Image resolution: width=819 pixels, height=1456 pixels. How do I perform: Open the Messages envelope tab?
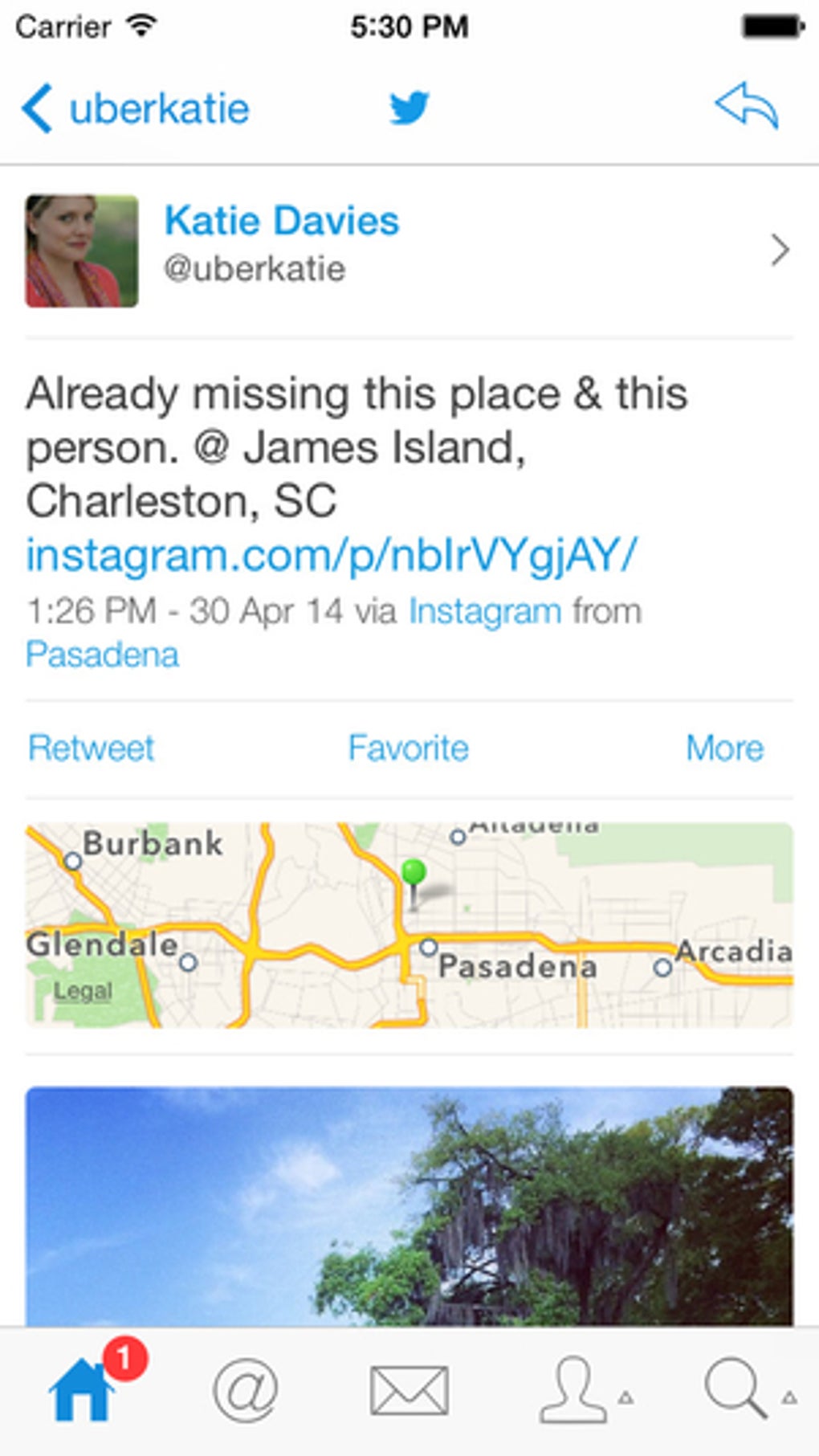tap(409, 1390)
